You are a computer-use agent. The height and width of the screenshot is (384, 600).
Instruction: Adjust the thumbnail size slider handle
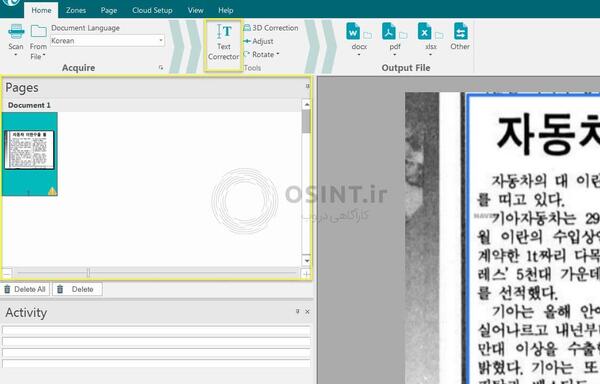(88, 273)
